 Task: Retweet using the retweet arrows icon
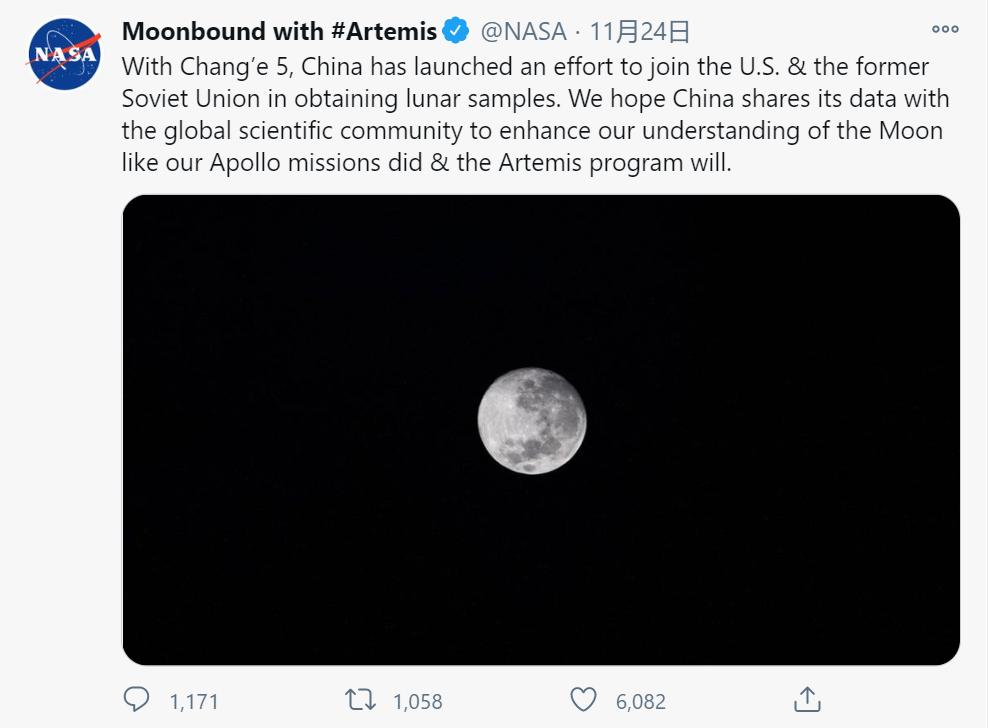(359, 699)
